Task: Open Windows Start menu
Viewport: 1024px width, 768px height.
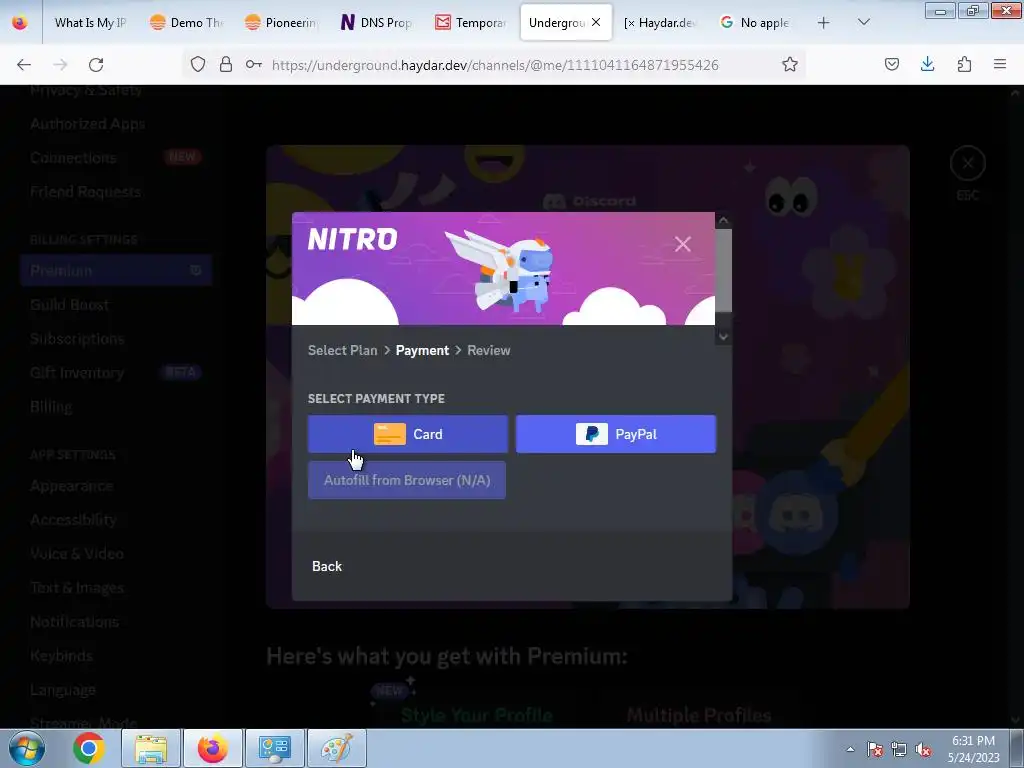Action: tap(26, 748)
